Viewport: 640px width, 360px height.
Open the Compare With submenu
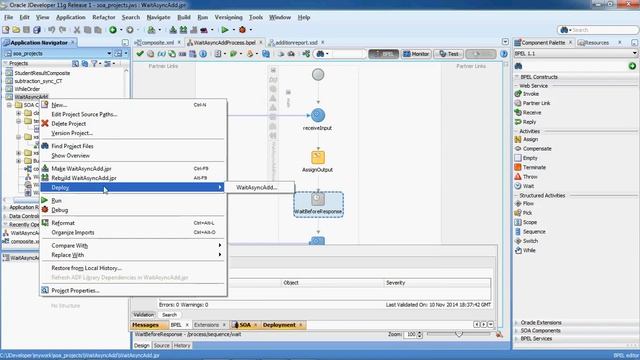point(133,246)
